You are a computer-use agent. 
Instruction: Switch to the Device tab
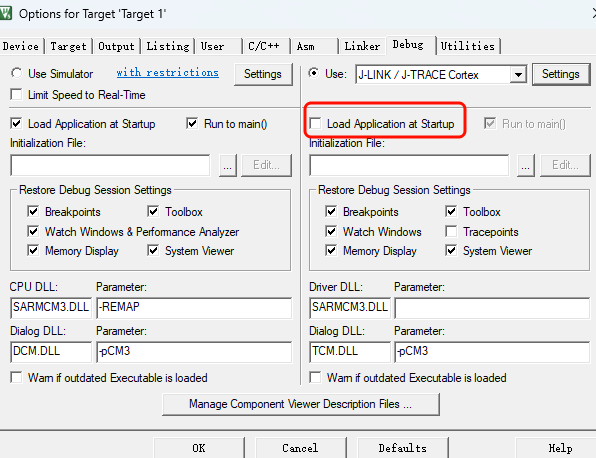click(x=21, y=46)
